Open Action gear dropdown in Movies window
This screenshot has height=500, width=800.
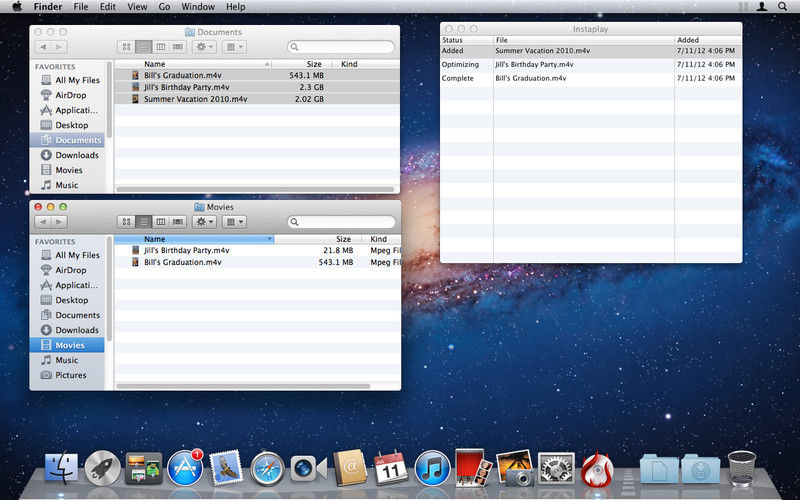pos(205,222)
